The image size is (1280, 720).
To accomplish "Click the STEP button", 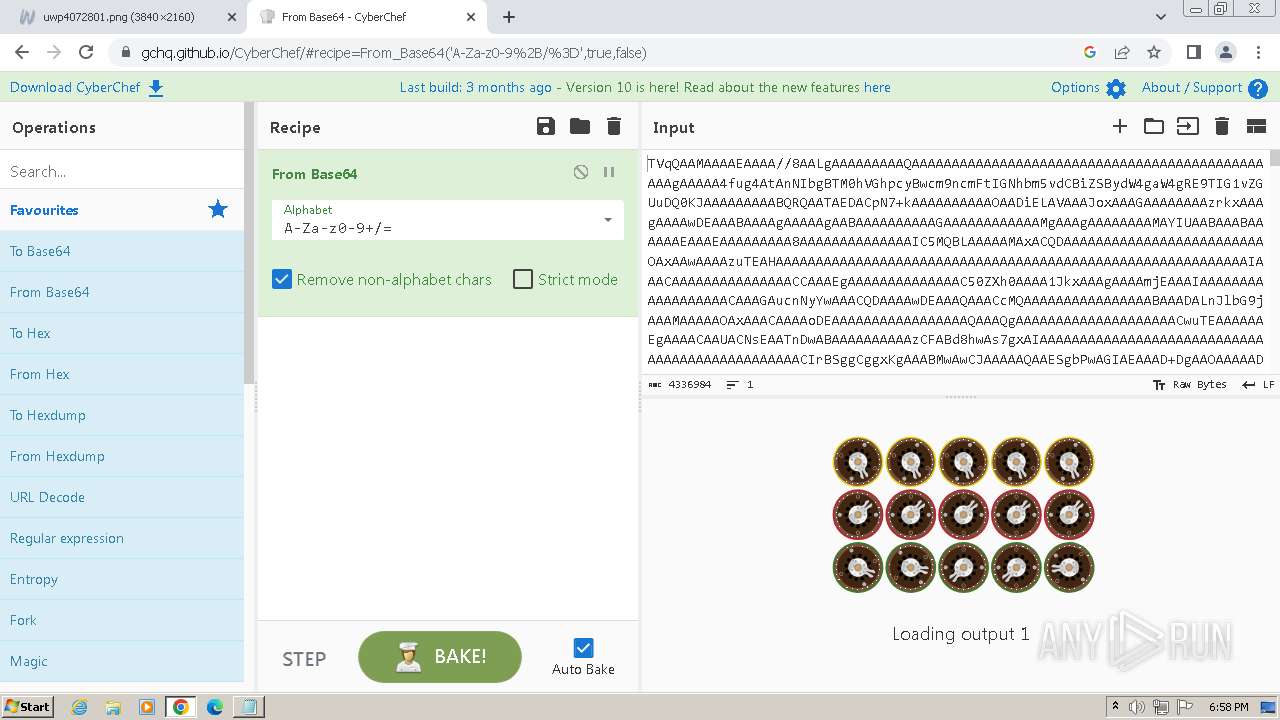I will click(x=304, y=658).
